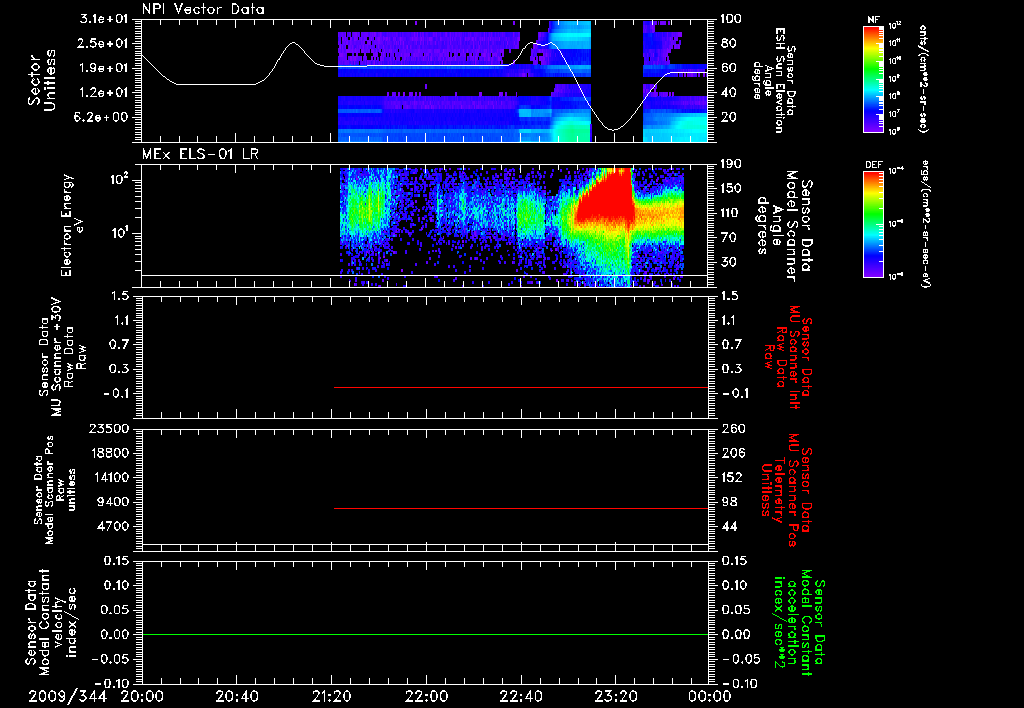This screenshot has height=708, width=1024.
Task: Click the 23:20 time axis label
Action: point(616,696)
